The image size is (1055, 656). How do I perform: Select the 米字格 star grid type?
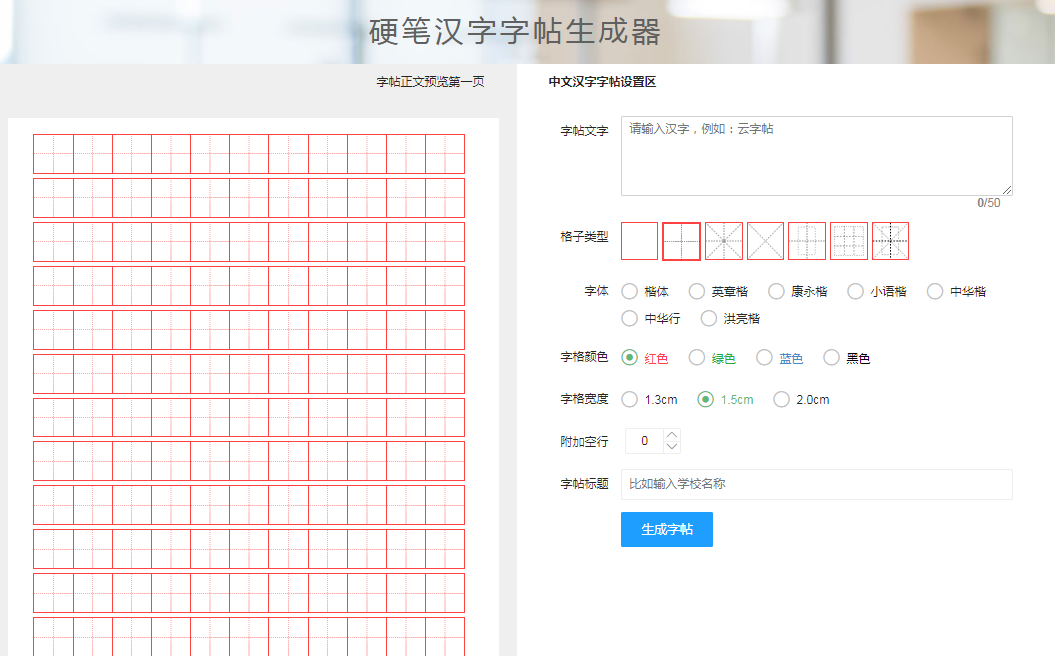(x=723, y=241)
